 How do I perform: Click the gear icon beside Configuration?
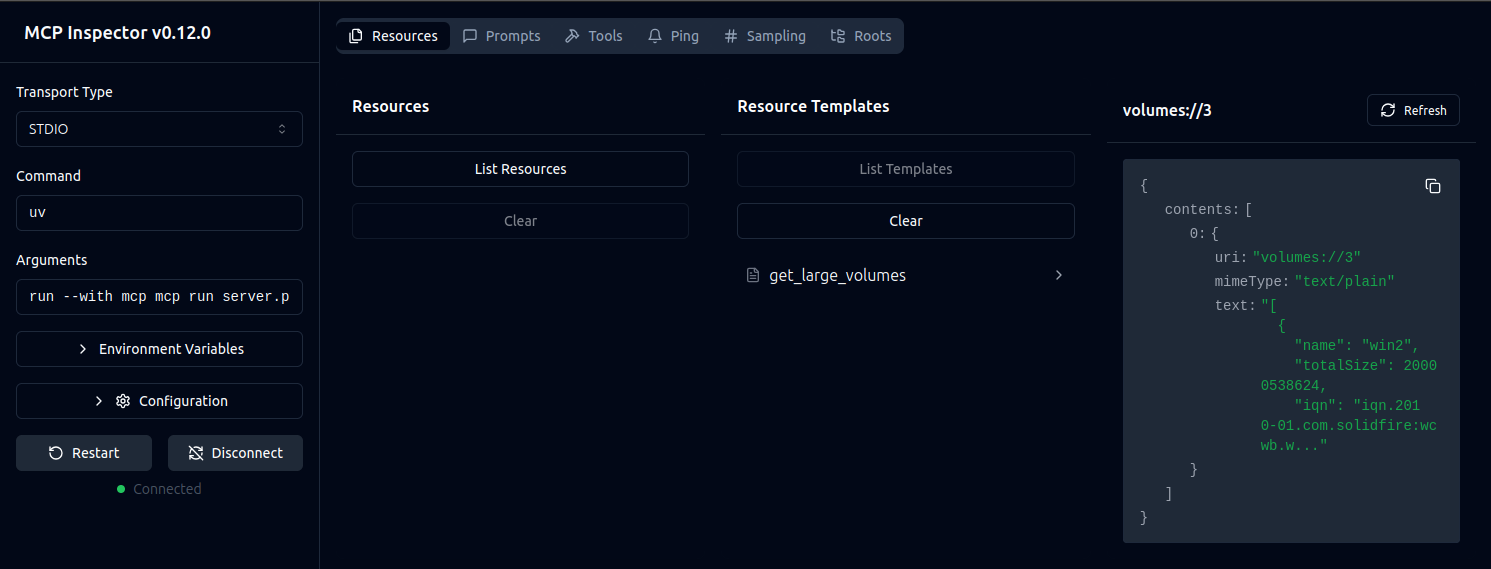[x=123, y=401]
